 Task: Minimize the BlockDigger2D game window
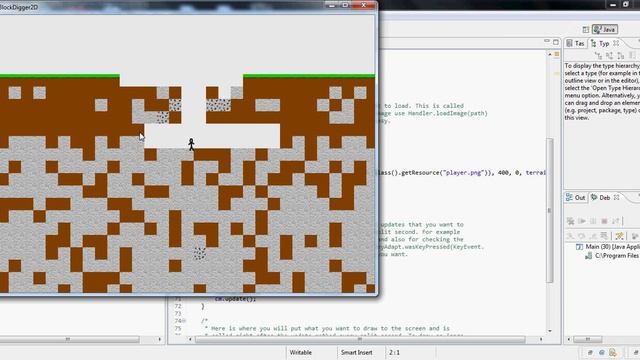click(332, 5)
